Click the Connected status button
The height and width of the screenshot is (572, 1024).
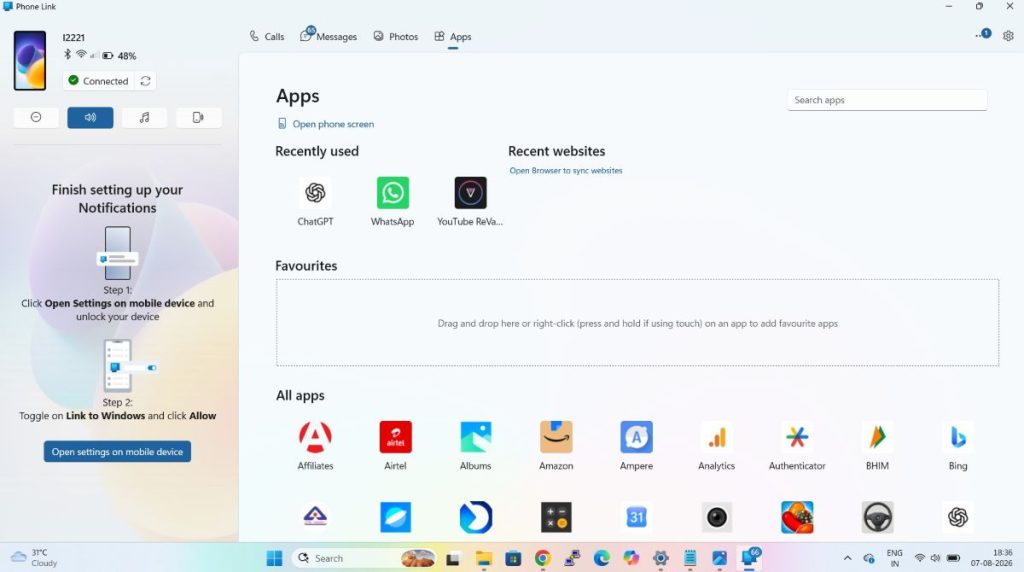pyautogui.click(x=99, y=81)
